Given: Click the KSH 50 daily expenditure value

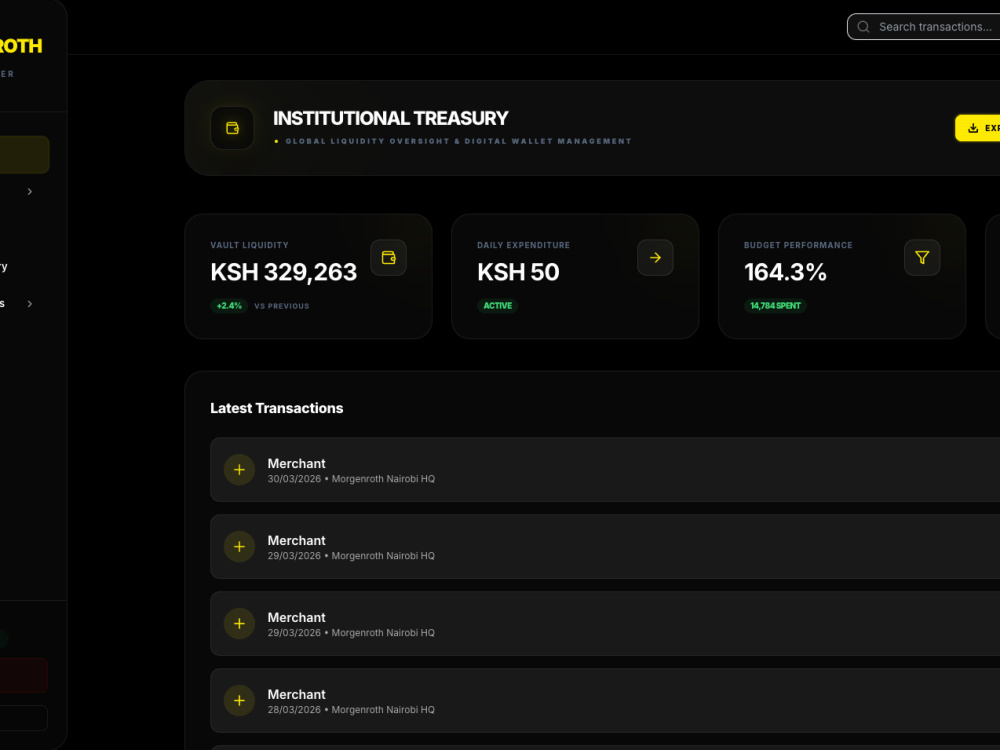Looking at the screenshot, I should click(x=518, y=272).
